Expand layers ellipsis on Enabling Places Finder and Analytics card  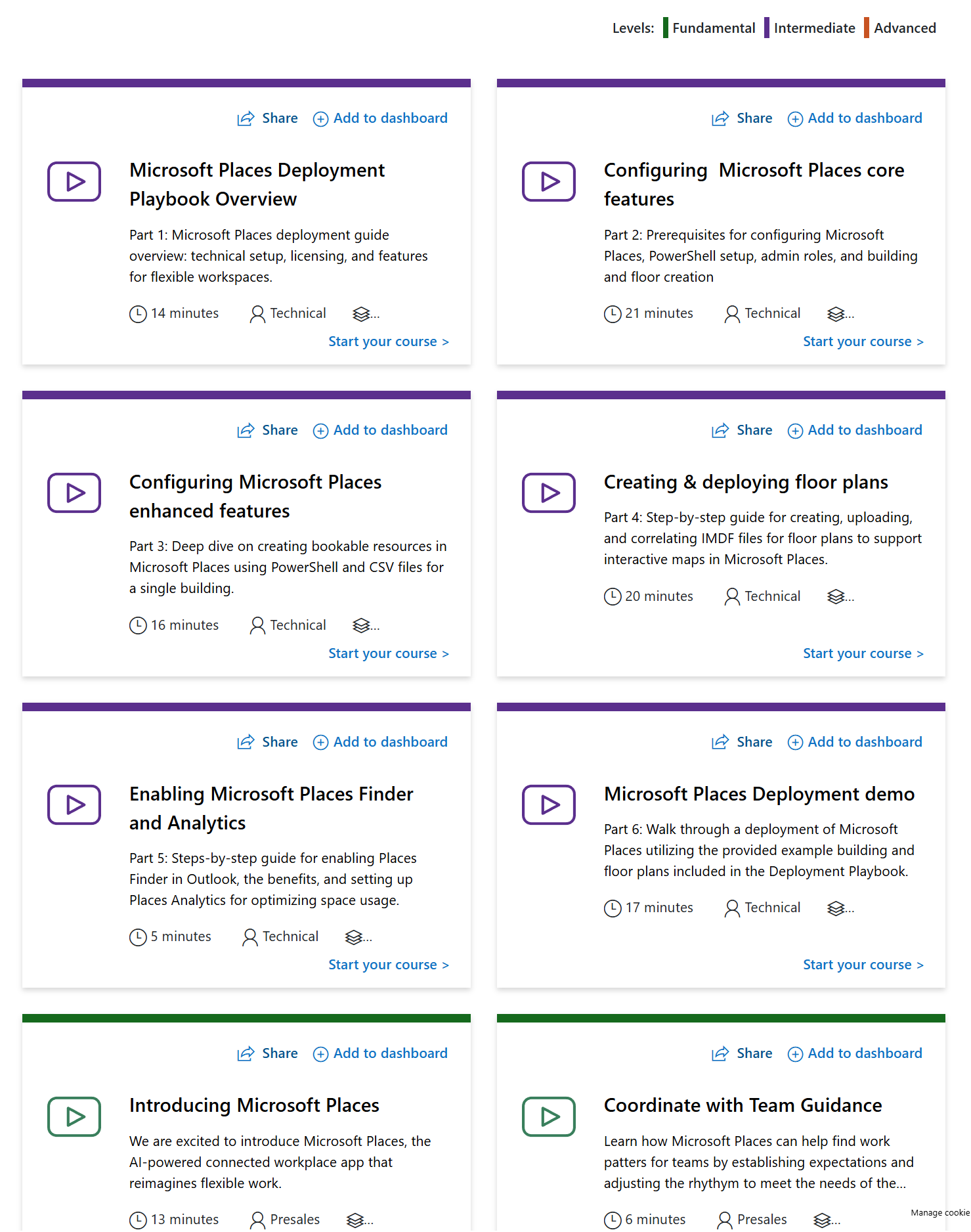point(358,937)
